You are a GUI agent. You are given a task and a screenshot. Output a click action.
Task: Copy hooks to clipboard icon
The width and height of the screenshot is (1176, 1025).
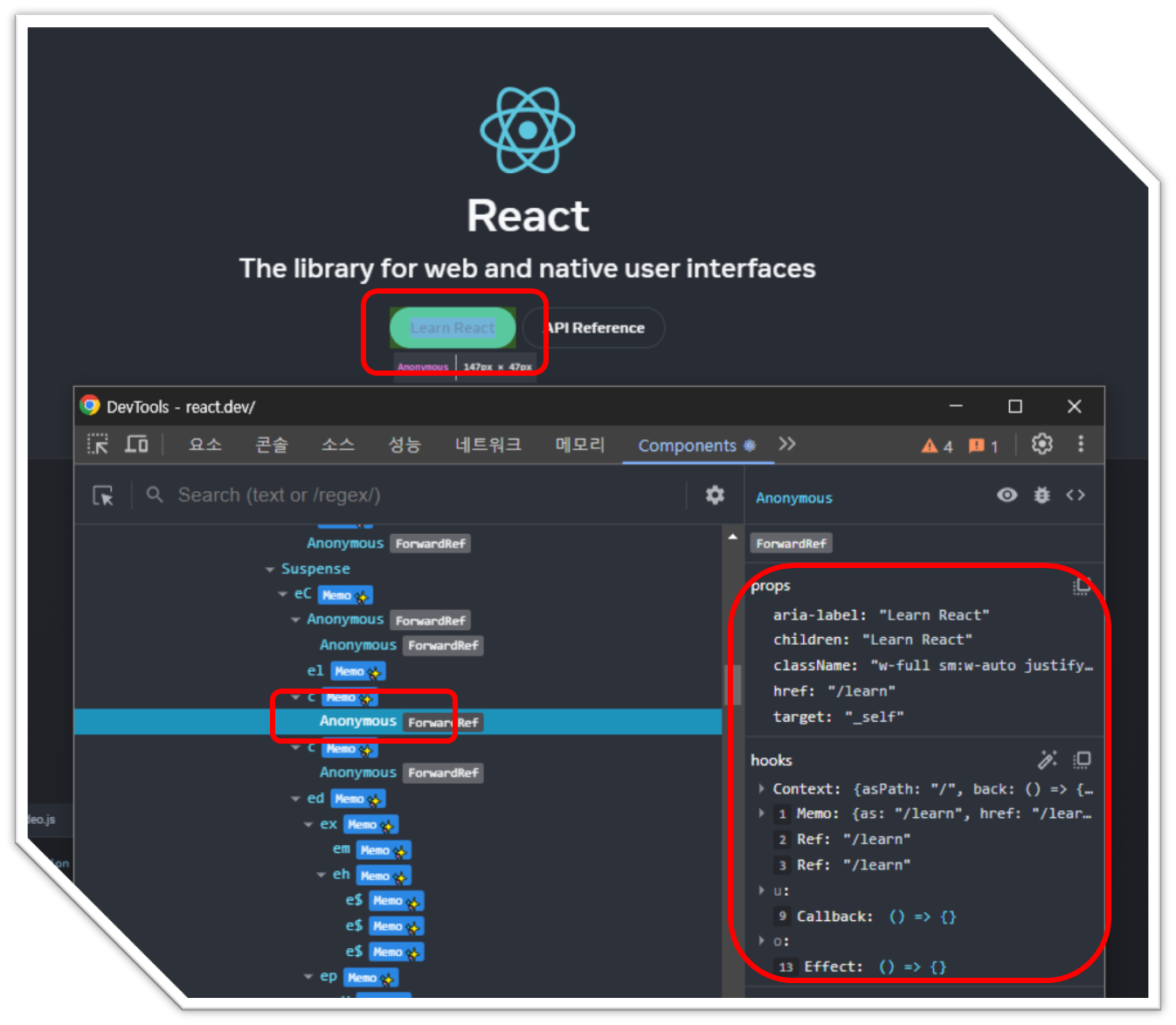pyautogui.click(x=1082, y=760)
